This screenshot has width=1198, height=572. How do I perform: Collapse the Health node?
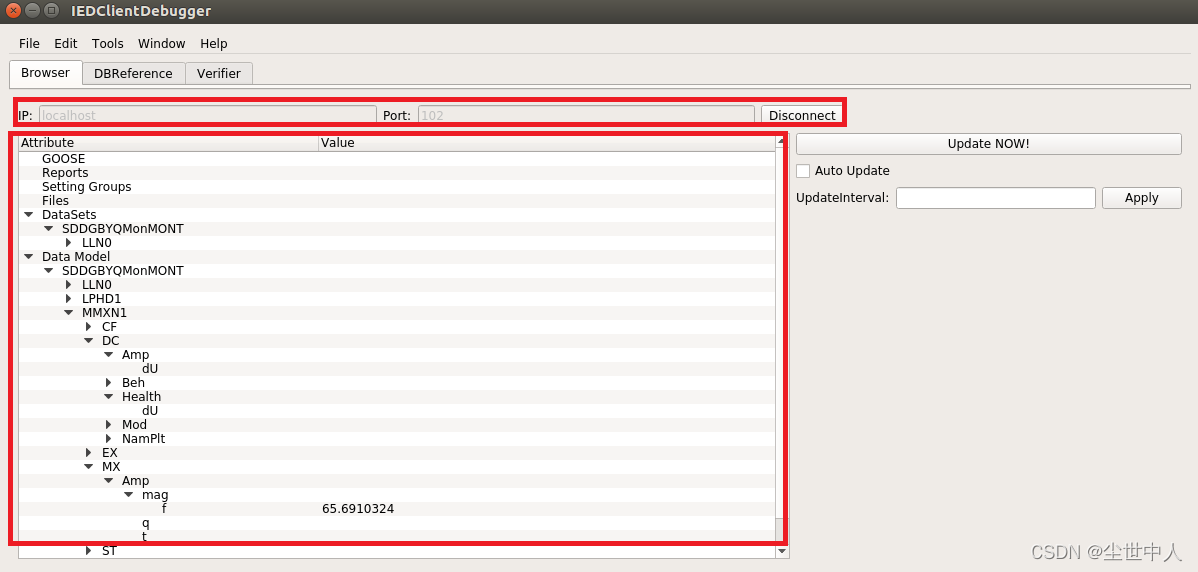[108, 396]
